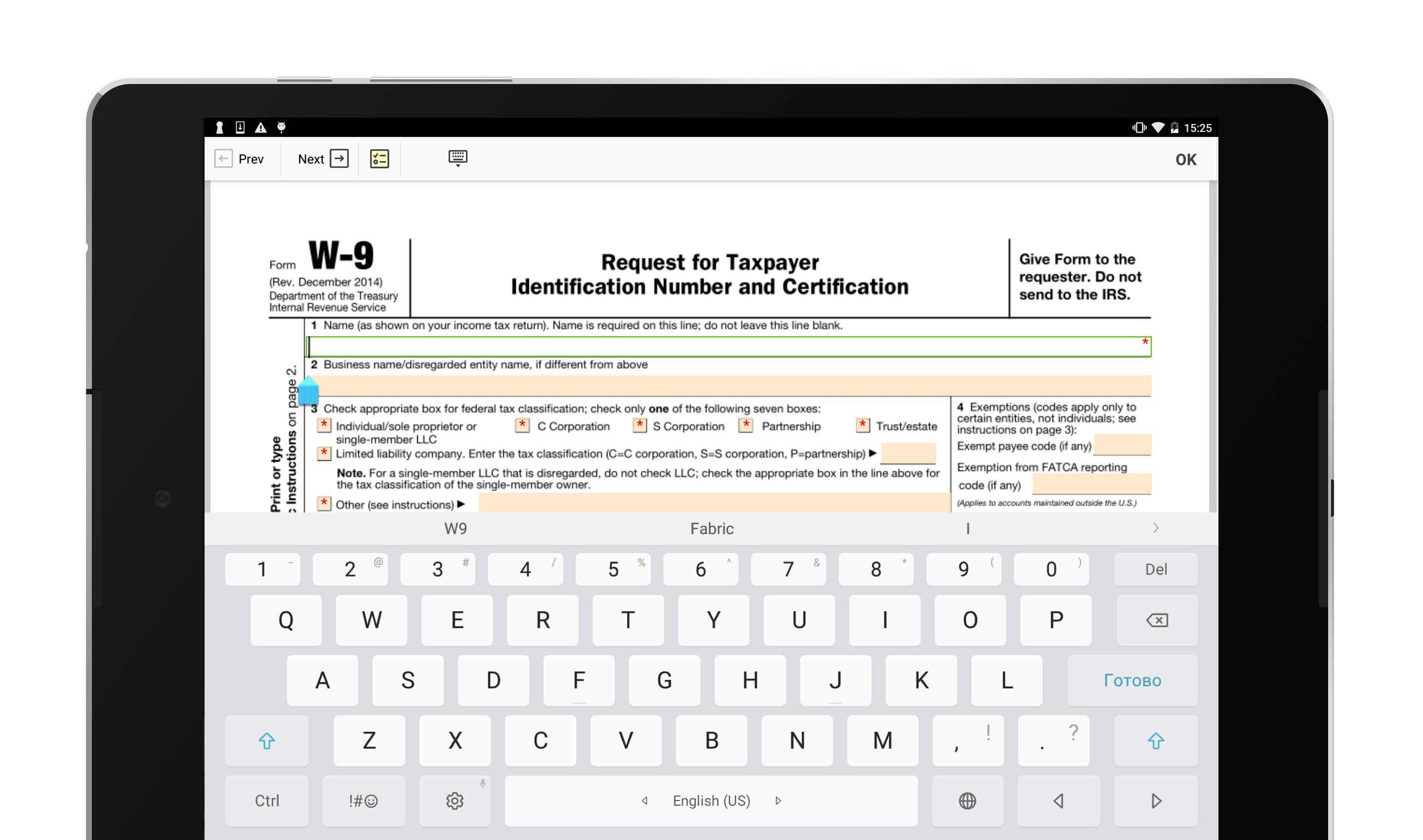Choose the Fabric keyboard suggestion
Viewport: 1423px width, 840px height.
click(711, 529)
